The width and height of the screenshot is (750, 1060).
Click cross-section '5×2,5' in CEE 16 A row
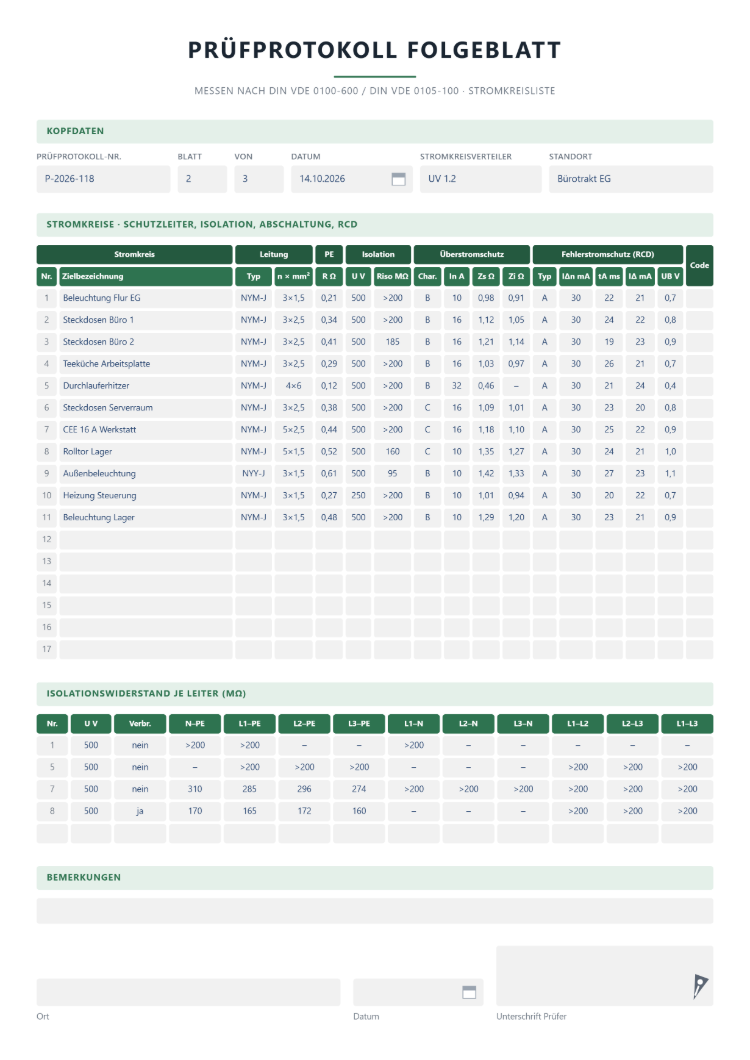[x=294, y=430]
